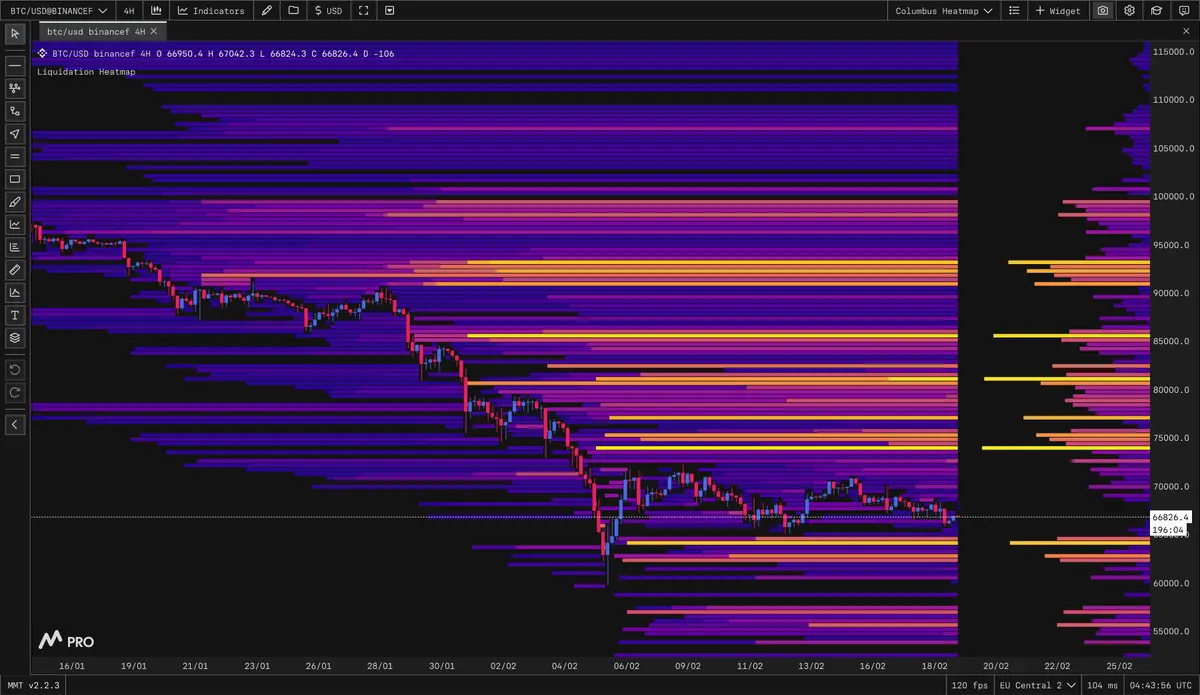Select the Text annotation tool

(x=15, y=315)
